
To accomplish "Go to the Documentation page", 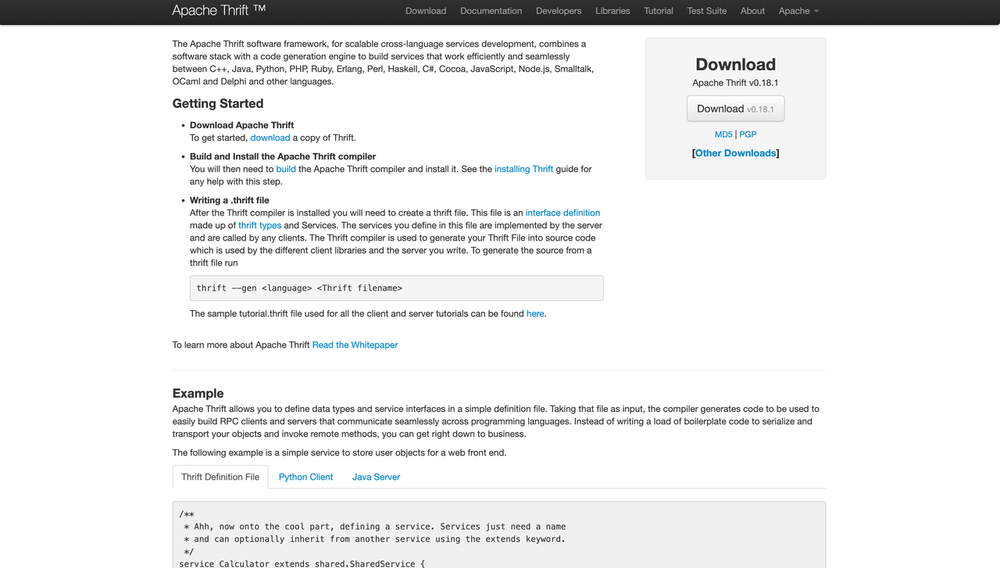I will click(x=491, y=11).
